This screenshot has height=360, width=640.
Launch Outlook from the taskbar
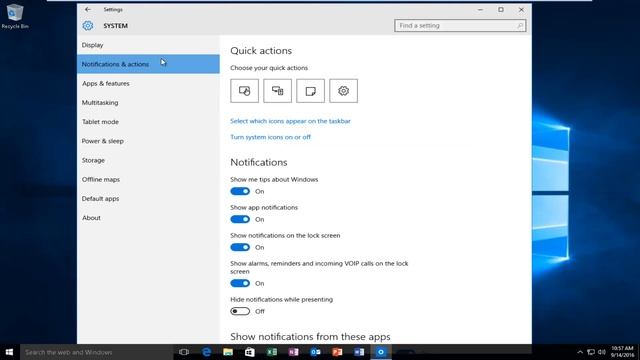[316, 352]
